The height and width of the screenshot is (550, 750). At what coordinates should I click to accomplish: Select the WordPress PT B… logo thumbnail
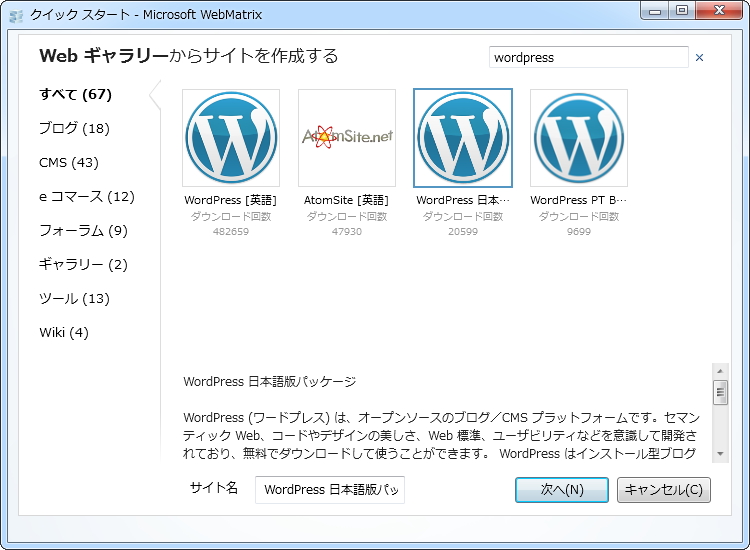(579, 138)
